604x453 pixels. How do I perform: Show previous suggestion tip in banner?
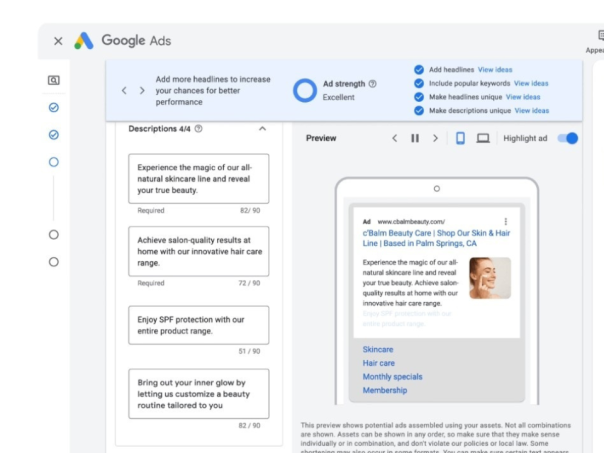[x=124, y=90]
